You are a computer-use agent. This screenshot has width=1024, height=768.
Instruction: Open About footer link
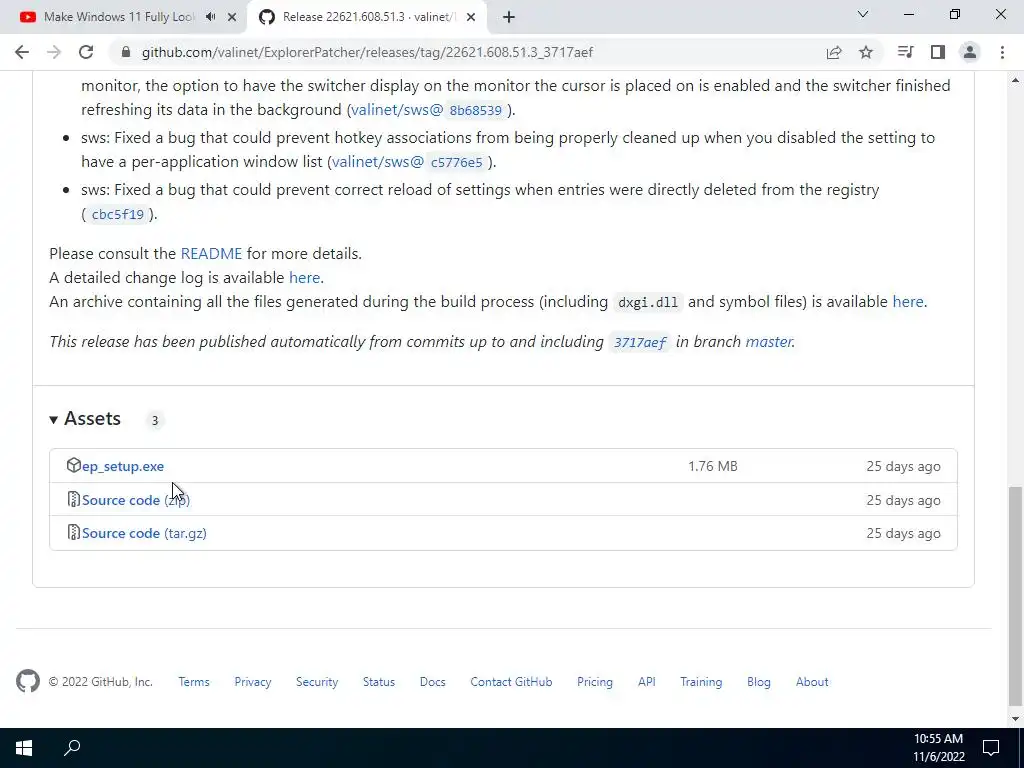[812, 682]
